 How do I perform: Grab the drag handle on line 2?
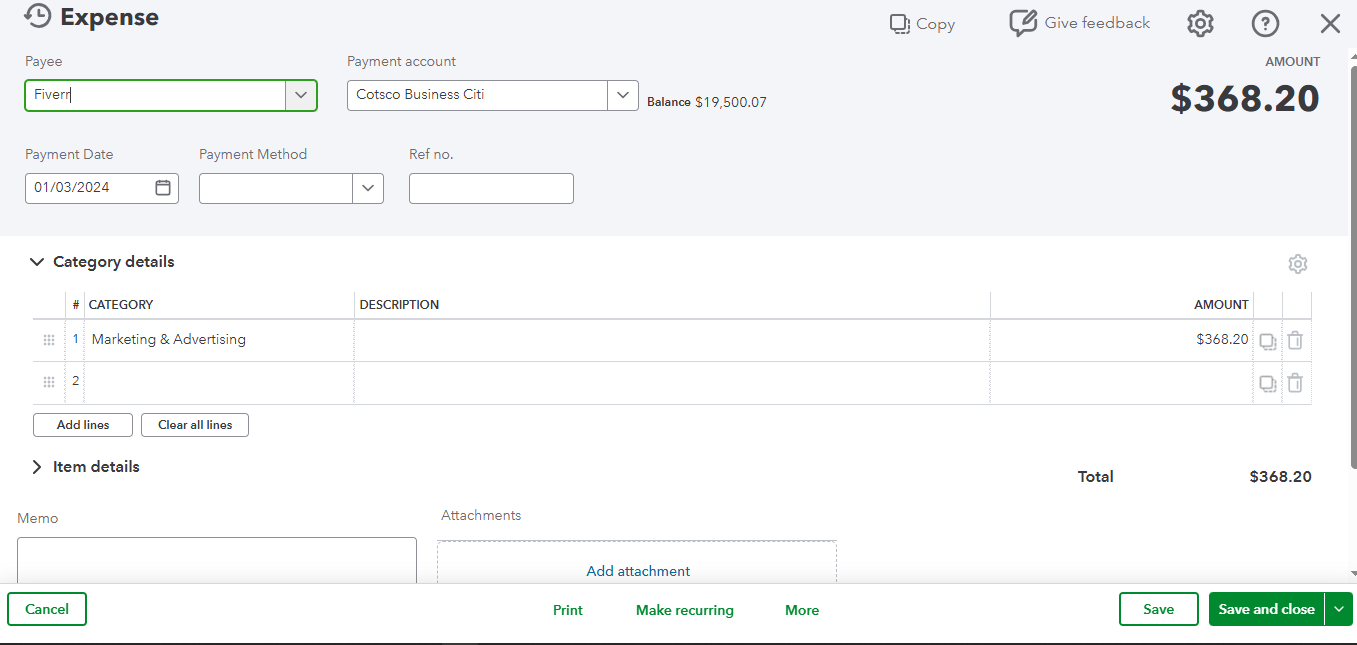(49, 382)
